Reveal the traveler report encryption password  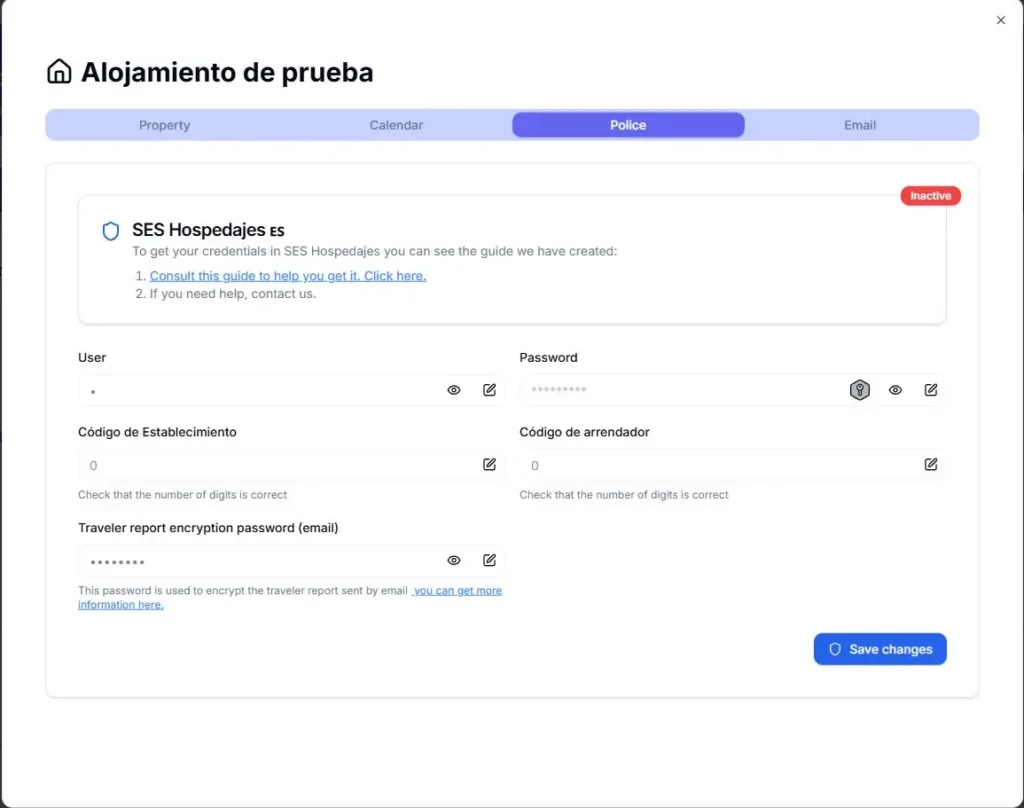point(453,560)
